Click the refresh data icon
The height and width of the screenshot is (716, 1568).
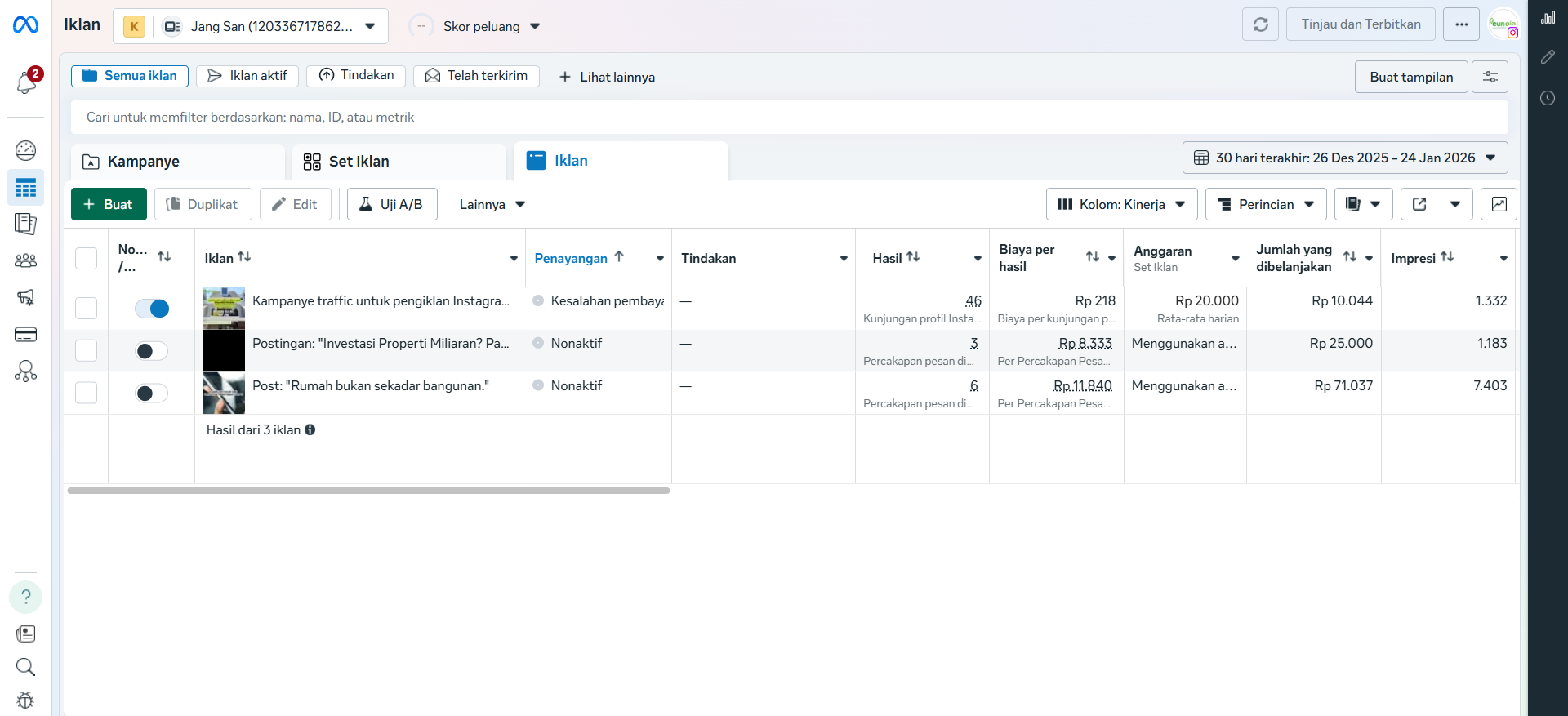1260,24
